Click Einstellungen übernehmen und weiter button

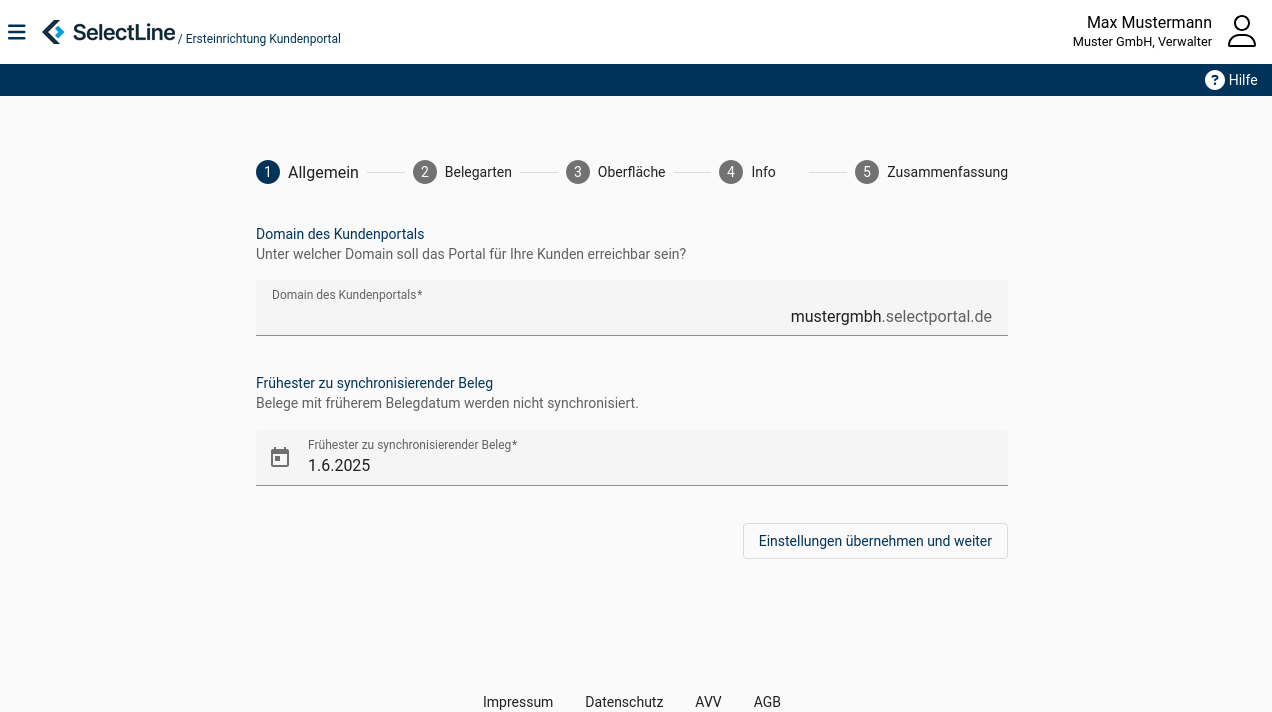click(875, 541)
